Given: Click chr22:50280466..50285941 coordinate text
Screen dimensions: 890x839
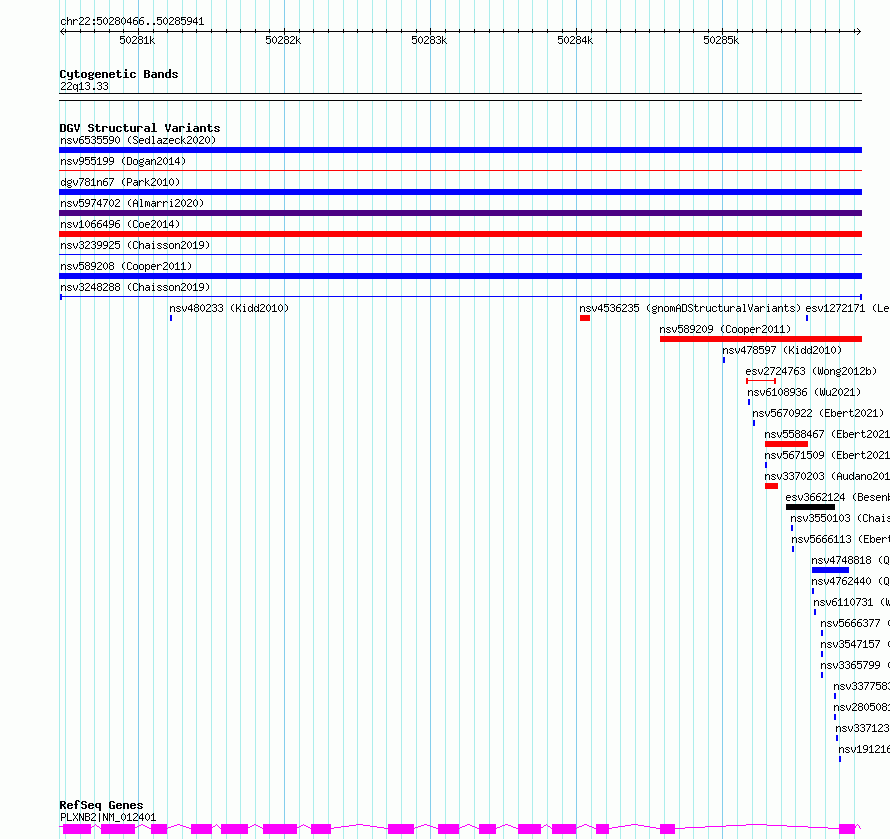Looking at the screenshot, I should tap(132, 22).
